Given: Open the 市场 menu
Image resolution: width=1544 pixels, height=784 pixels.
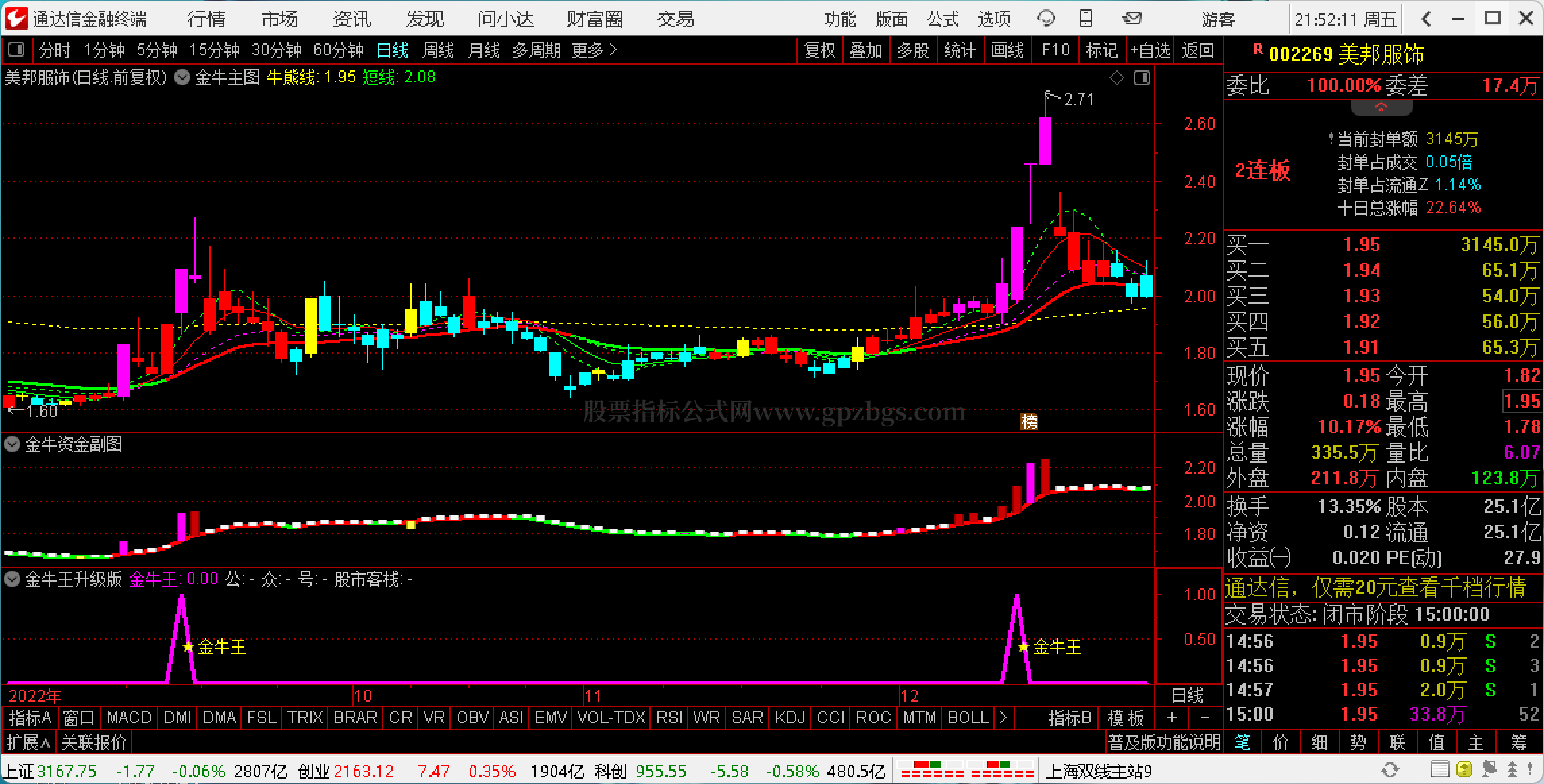Looking at the screenshot, I should pos(279,19).
